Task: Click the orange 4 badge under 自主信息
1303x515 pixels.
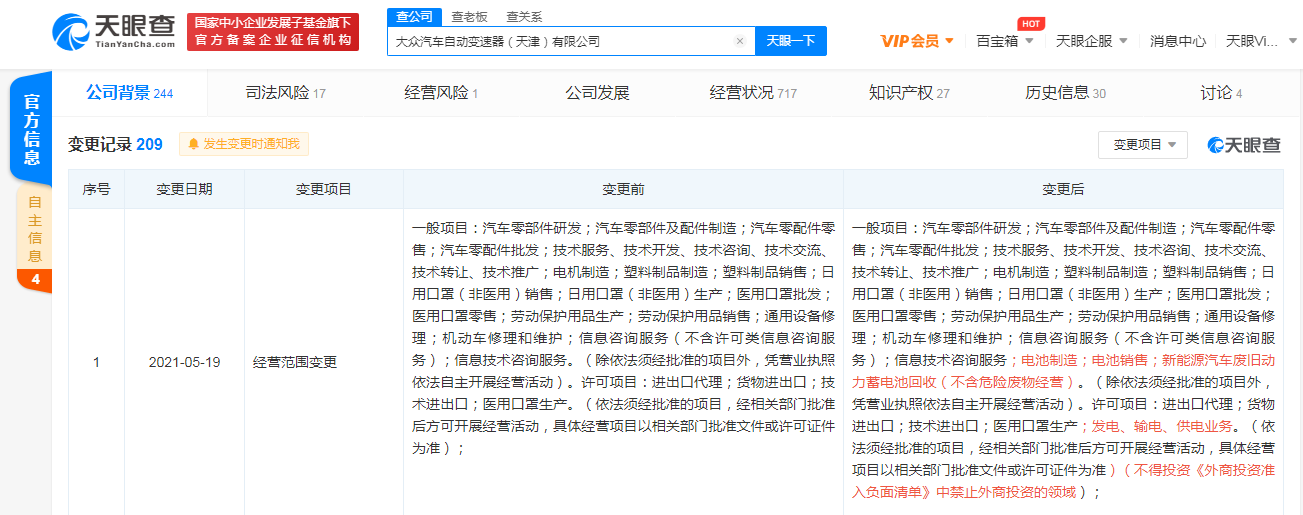Action: [x=35, y=280]
